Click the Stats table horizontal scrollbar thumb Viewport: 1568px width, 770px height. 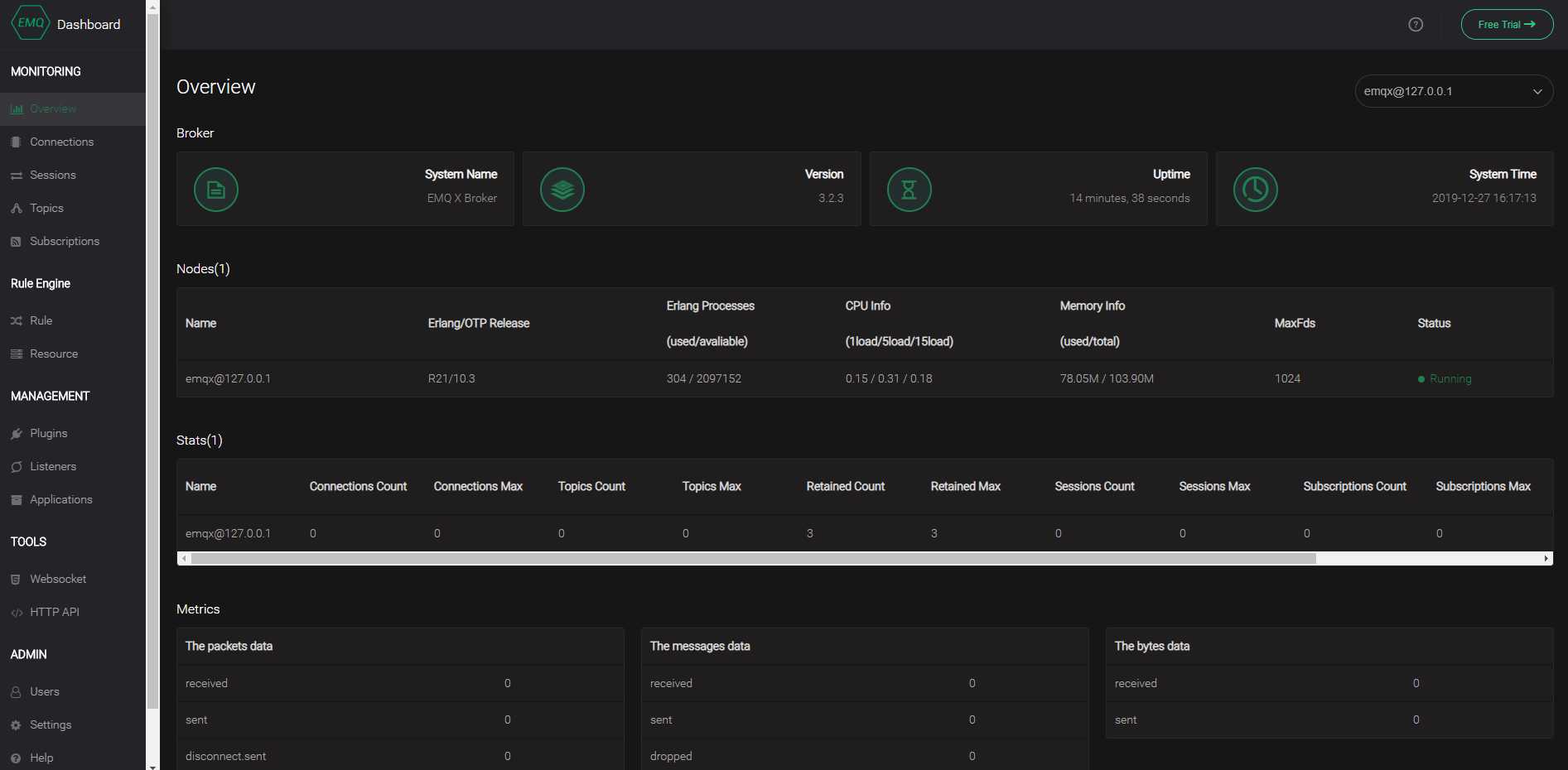(754, 559)
